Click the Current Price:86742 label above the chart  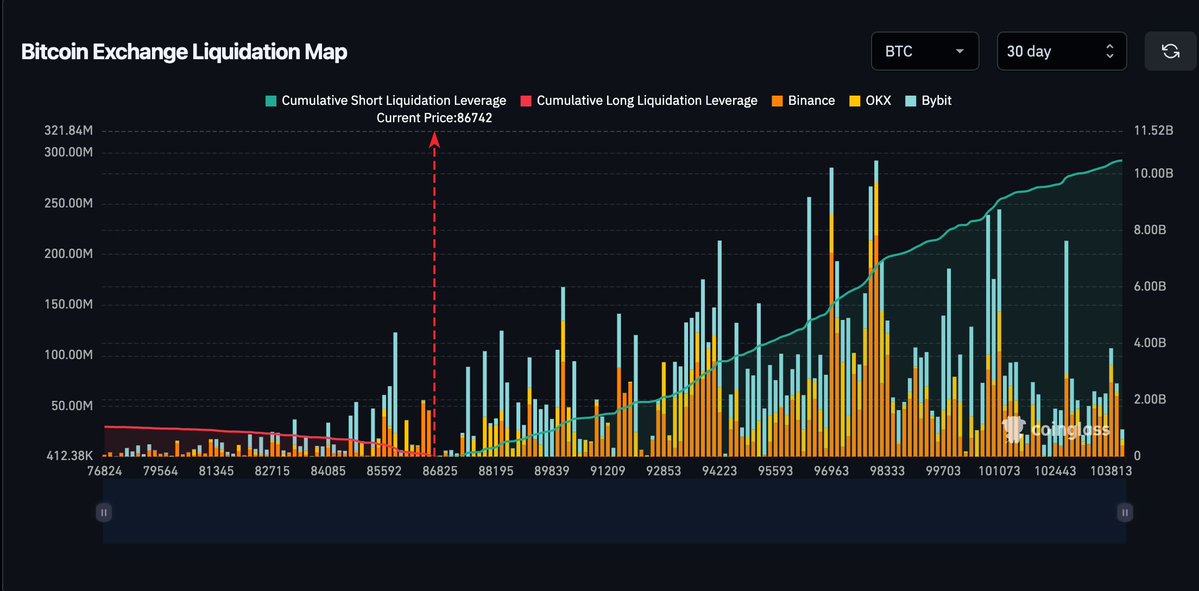click(x=434, y=117)
